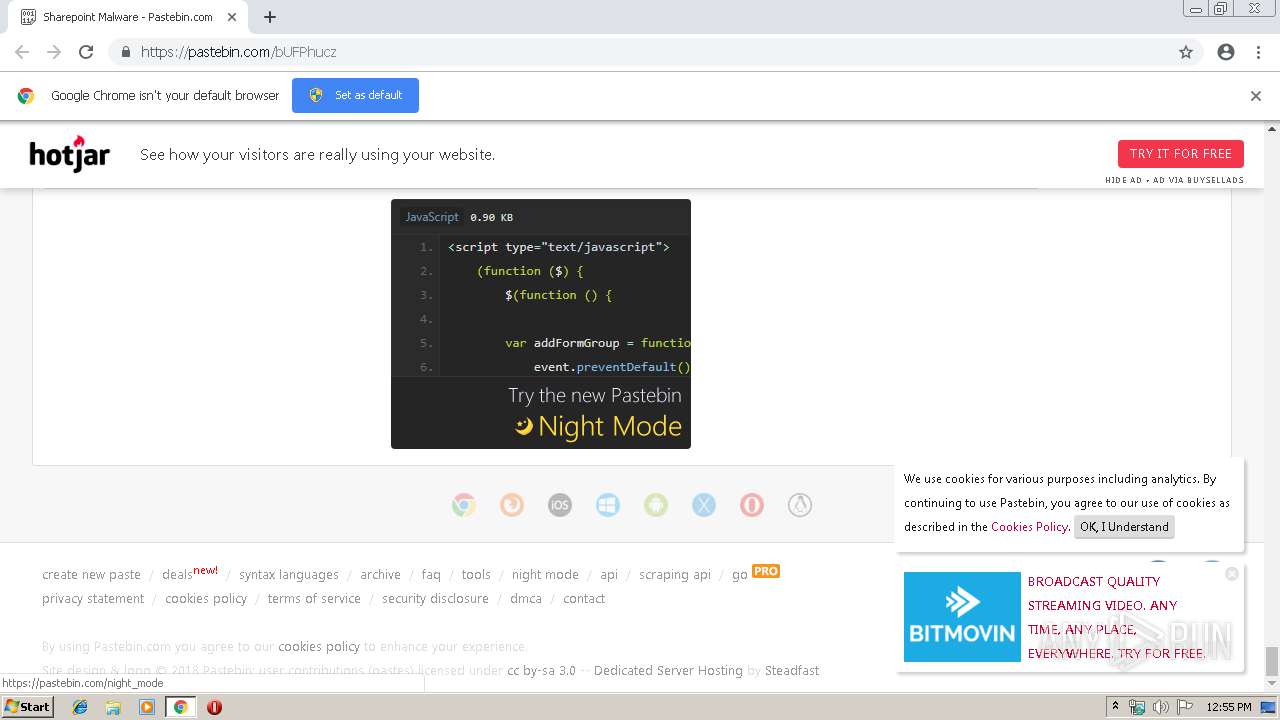The image size is (1280, 720).
Task: Open the Windows Start menu
Action: click(27, 707)
